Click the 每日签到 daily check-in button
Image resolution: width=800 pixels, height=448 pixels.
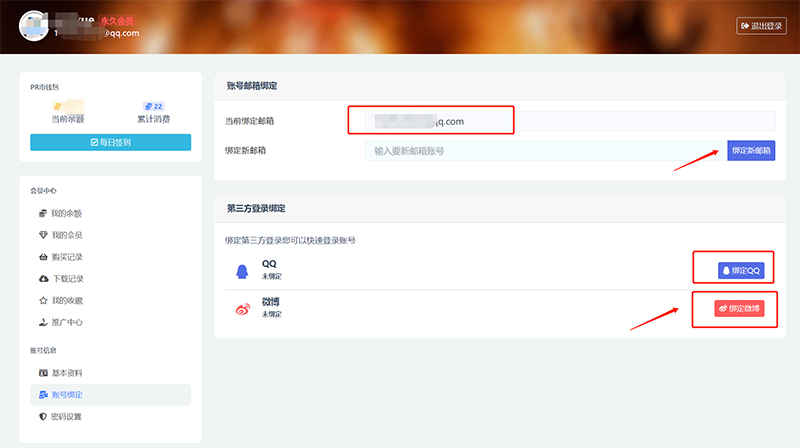(x=111, y=142)
